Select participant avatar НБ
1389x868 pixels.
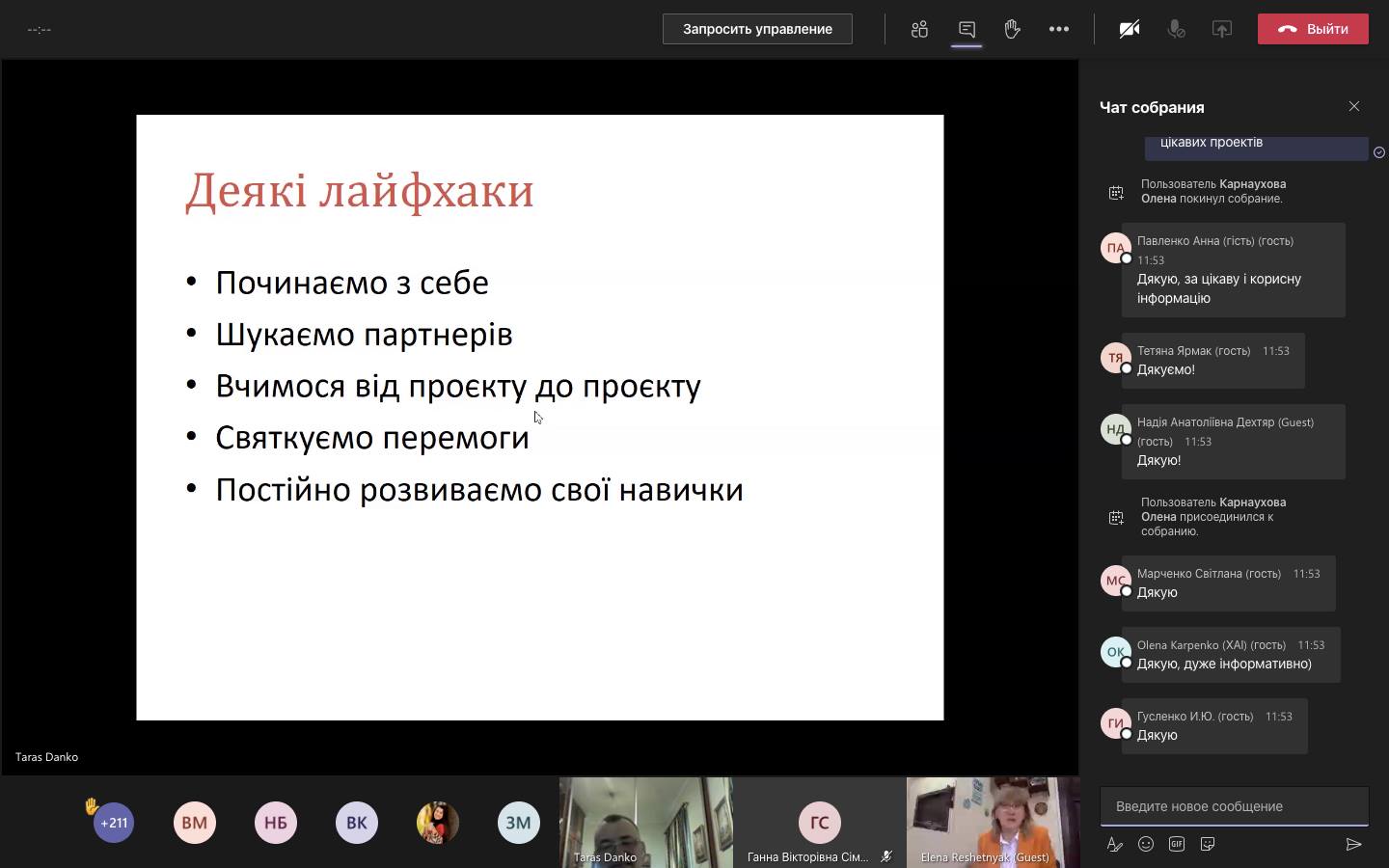coord(276,823)
